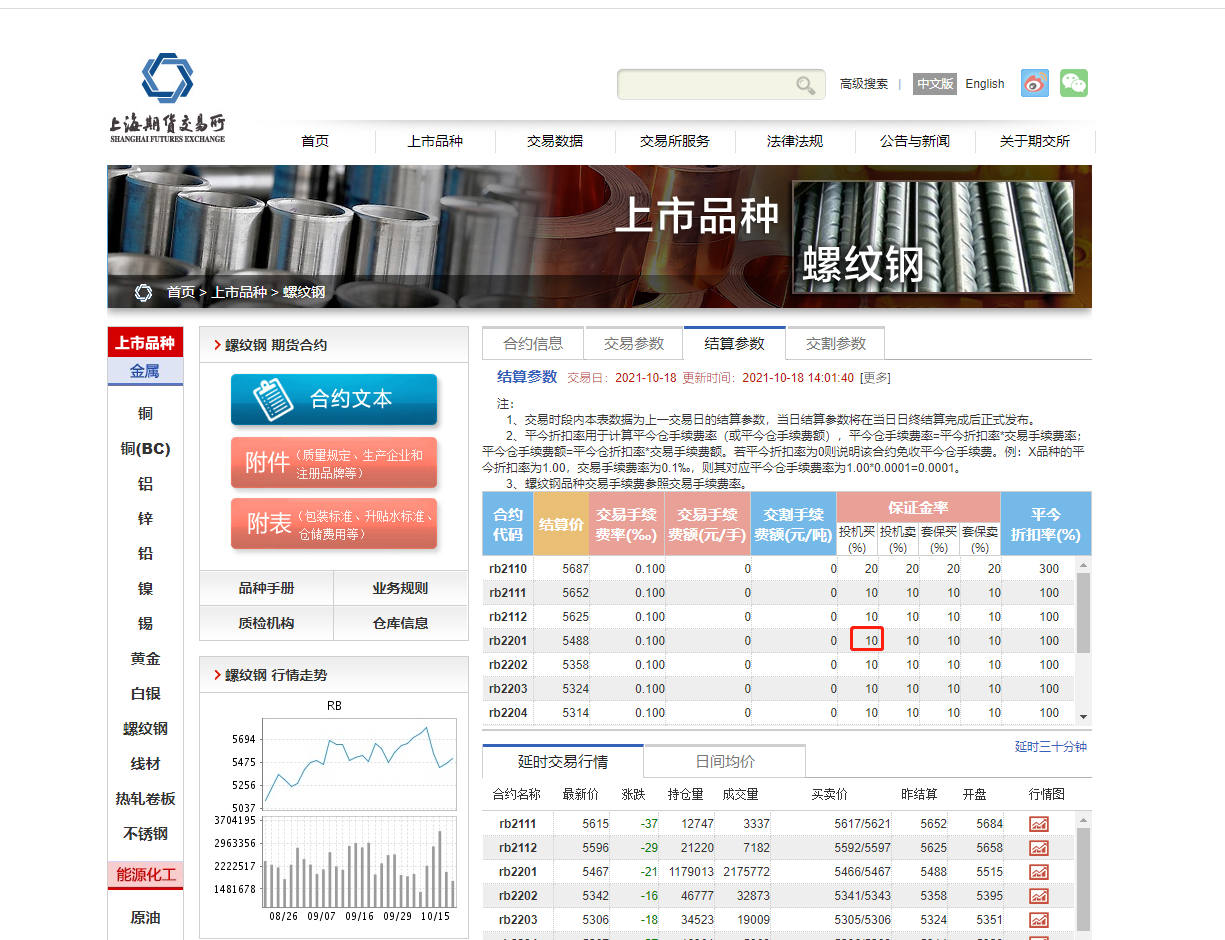Open the 公告与新闻 menu
The width and height of the screenshot is (1225, 940).
click(916, 141)
